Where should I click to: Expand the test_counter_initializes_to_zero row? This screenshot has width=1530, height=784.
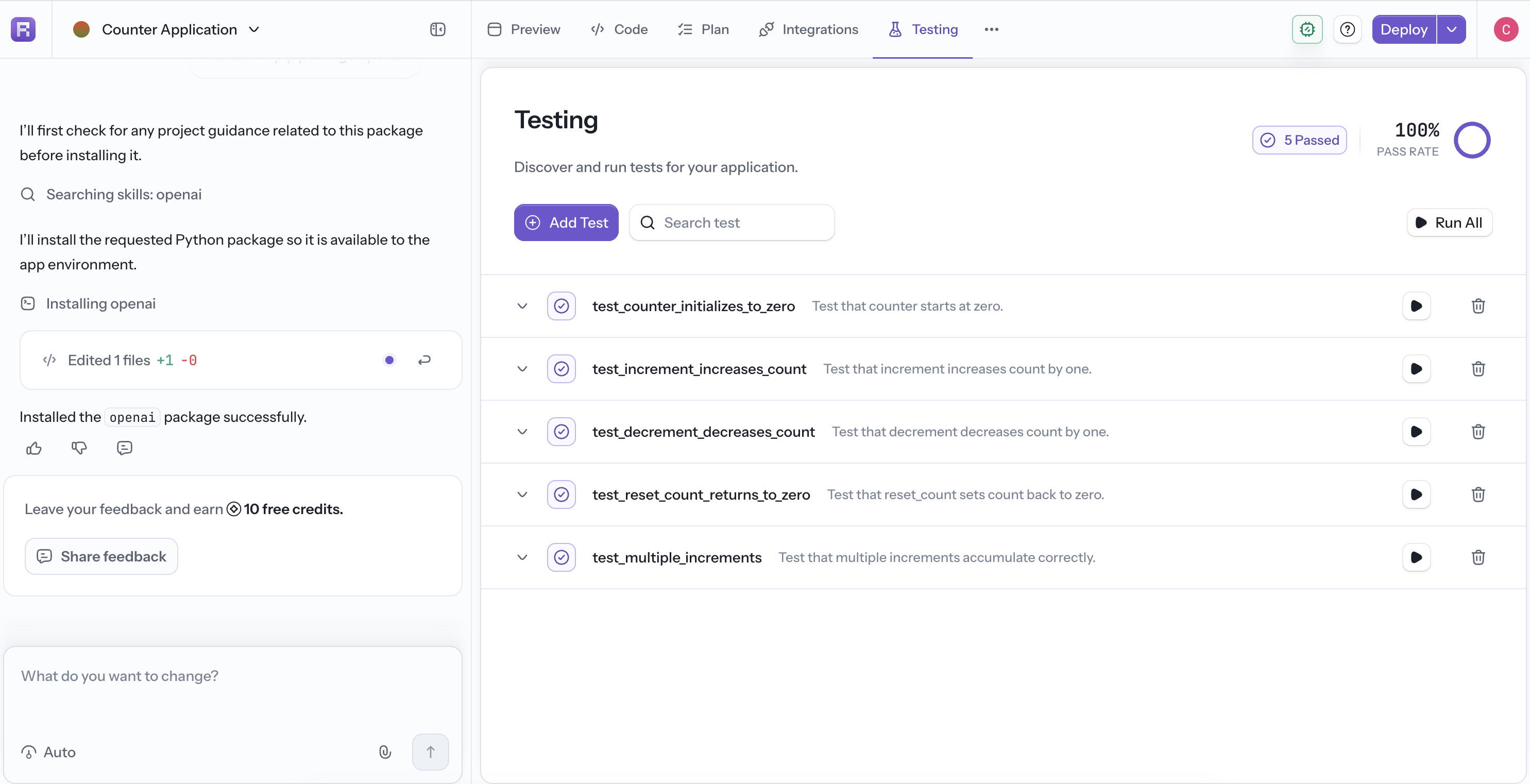(x=522, y=306)
